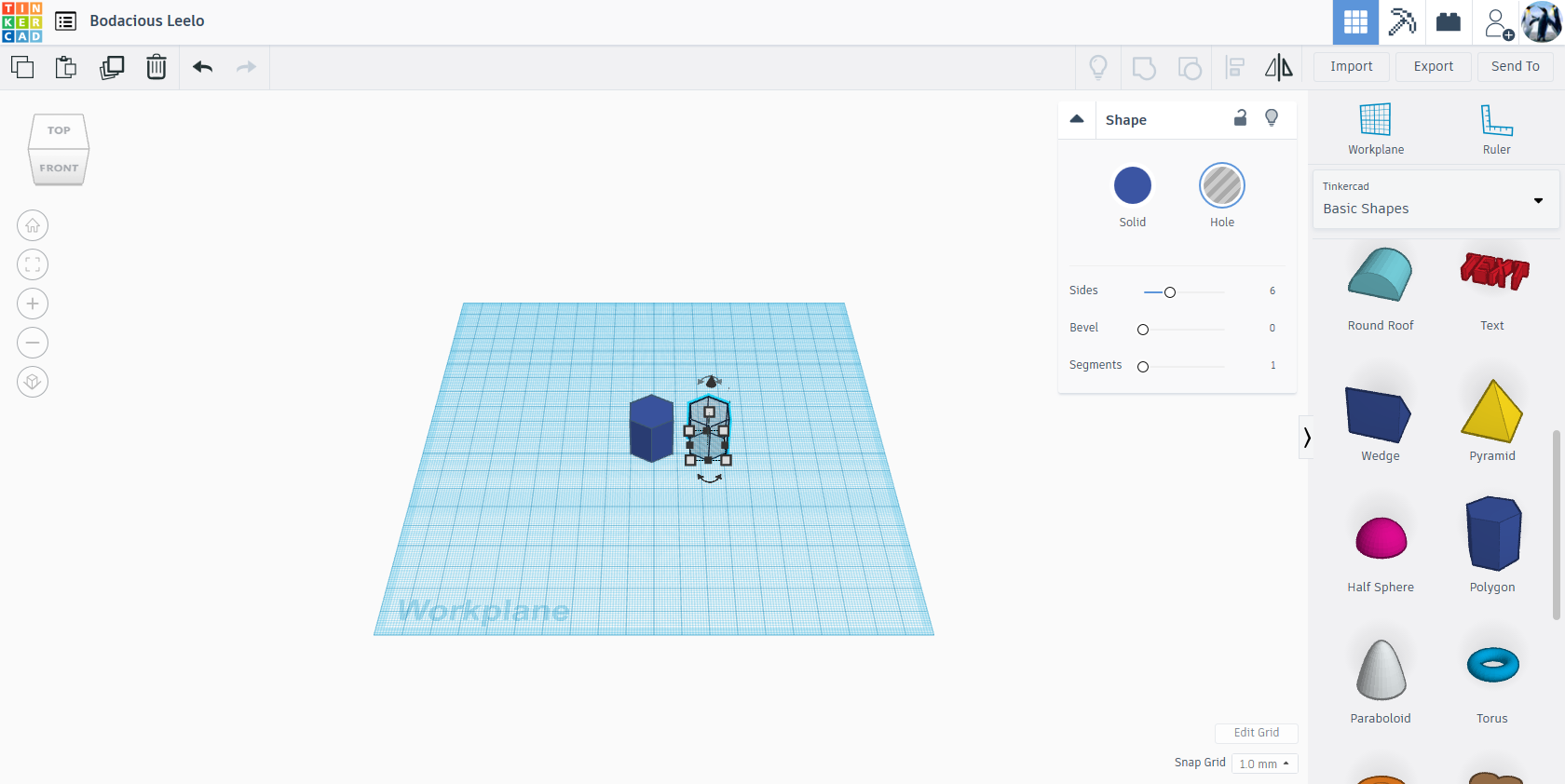Pick the Pyramid shape
Image resolution: width=1565 pixels, height=784 pixels.
pyautogui.click(x=1492, y=420)
